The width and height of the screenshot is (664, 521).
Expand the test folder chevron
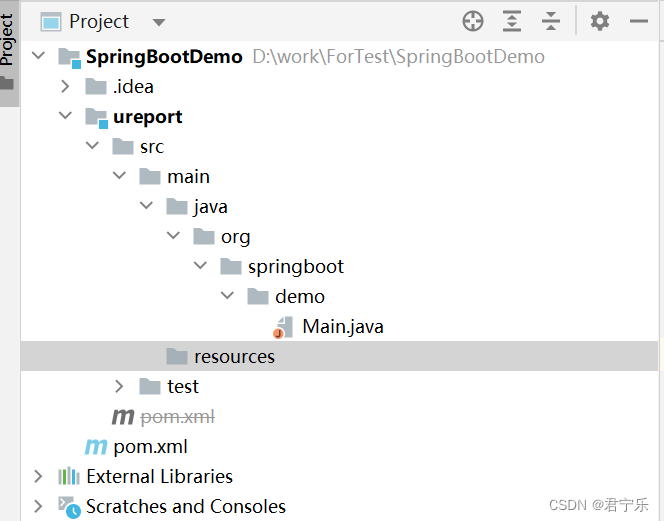coord(119,386)
